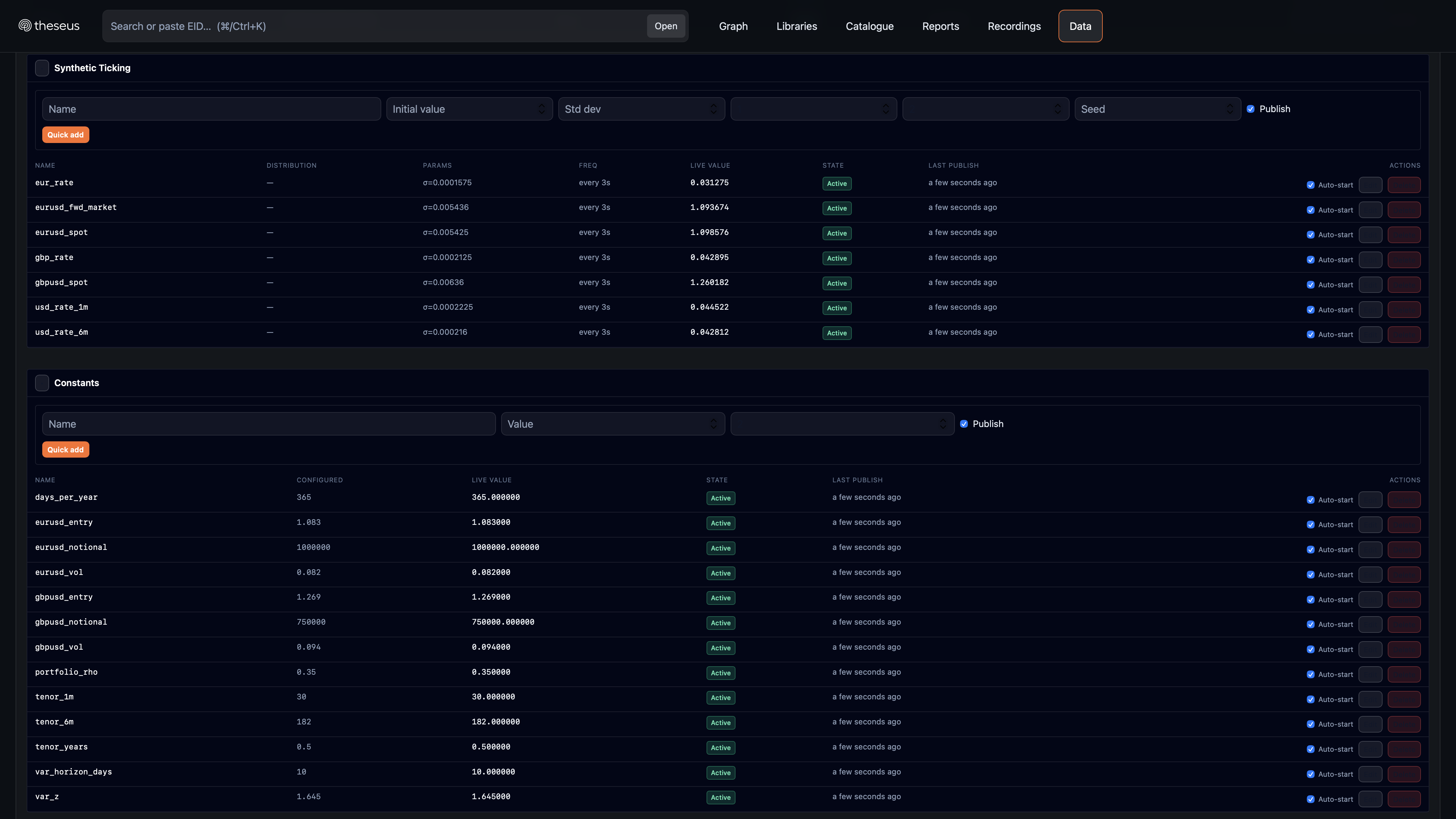
Task: Click the Active badge for tenor_years
Action: coord(721,748)
